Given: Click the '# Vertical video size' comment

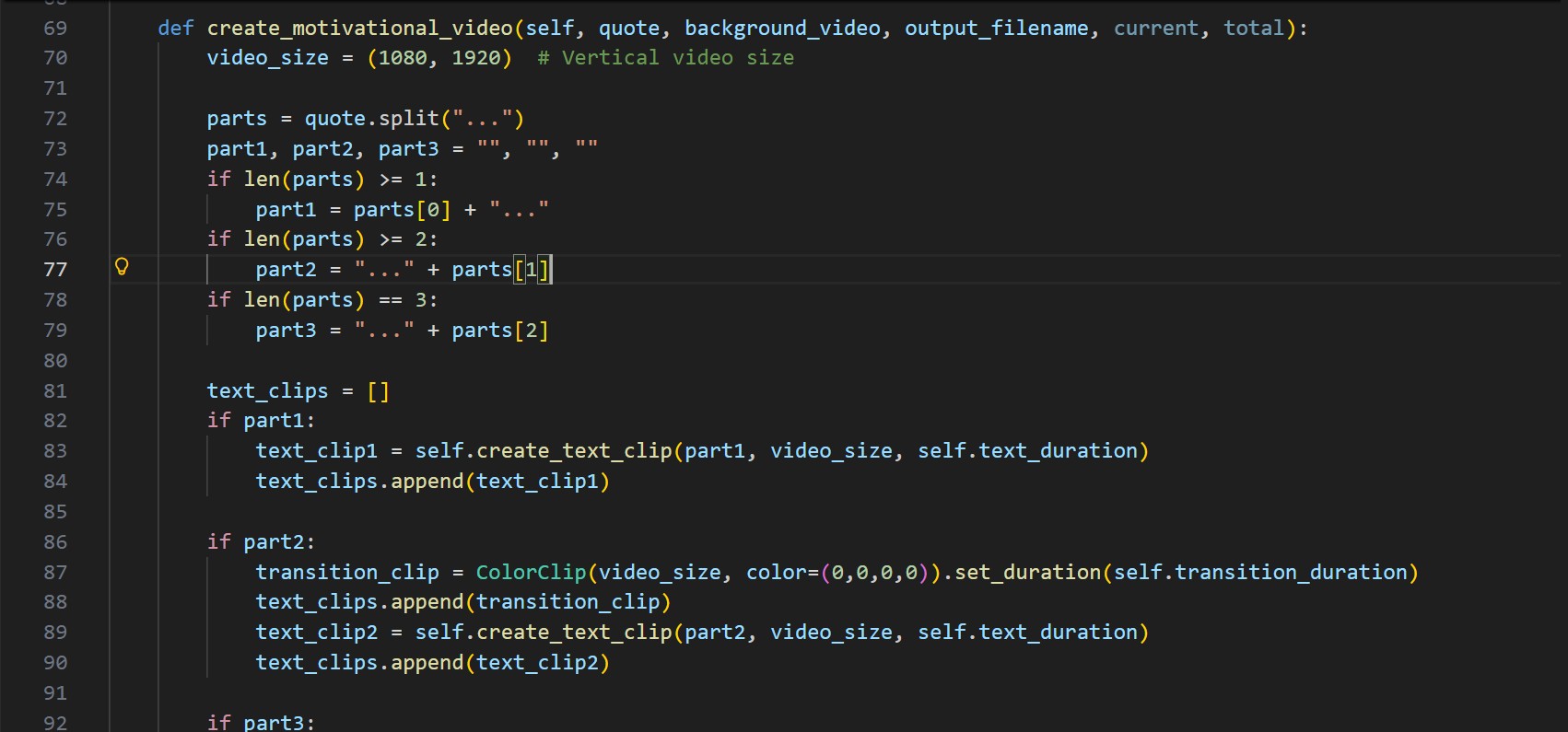Looking at the screenshot, I should coord(666,58).
